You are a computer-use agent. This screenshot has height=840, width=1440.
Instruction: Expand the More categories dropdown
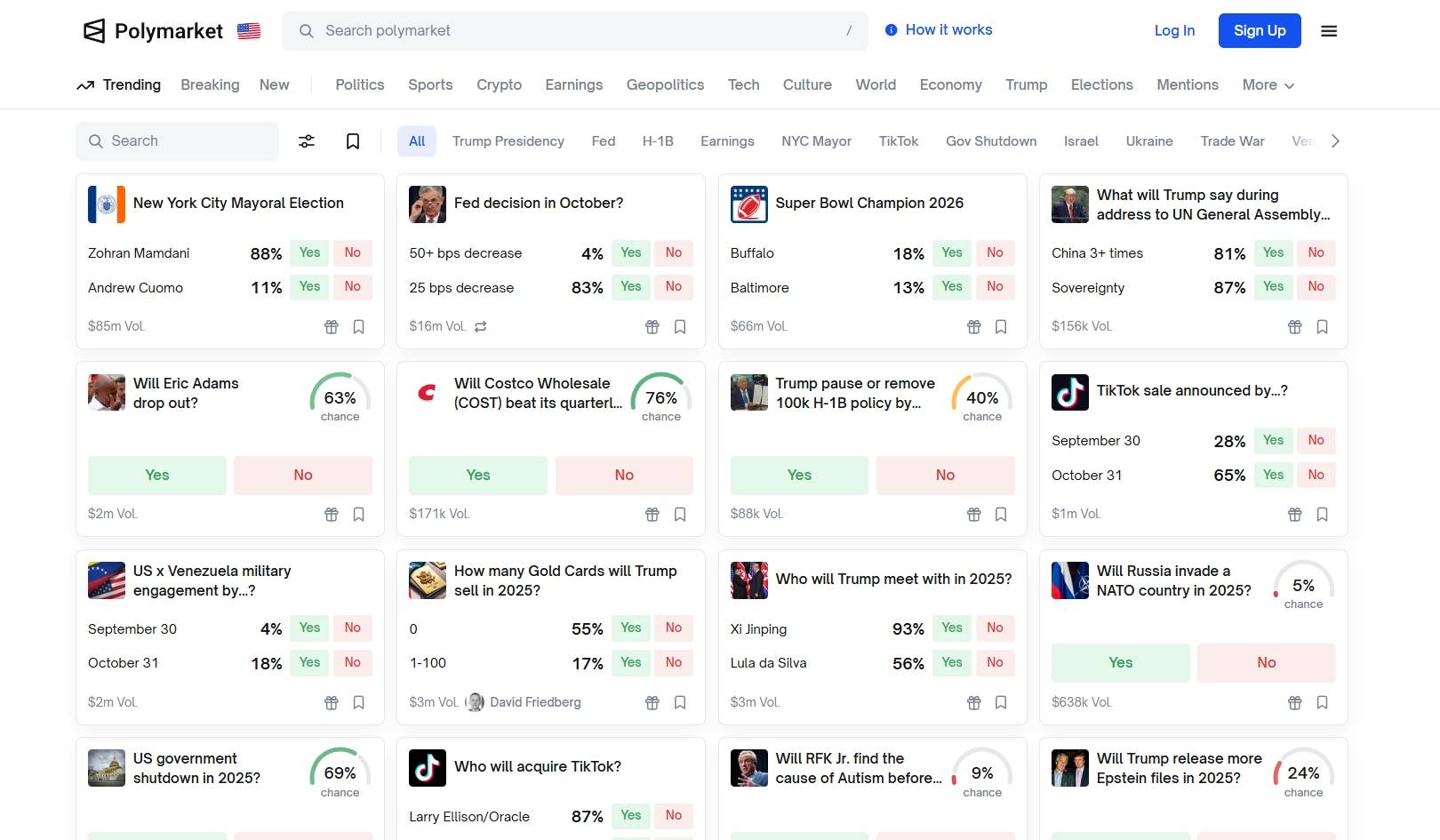1268,85
